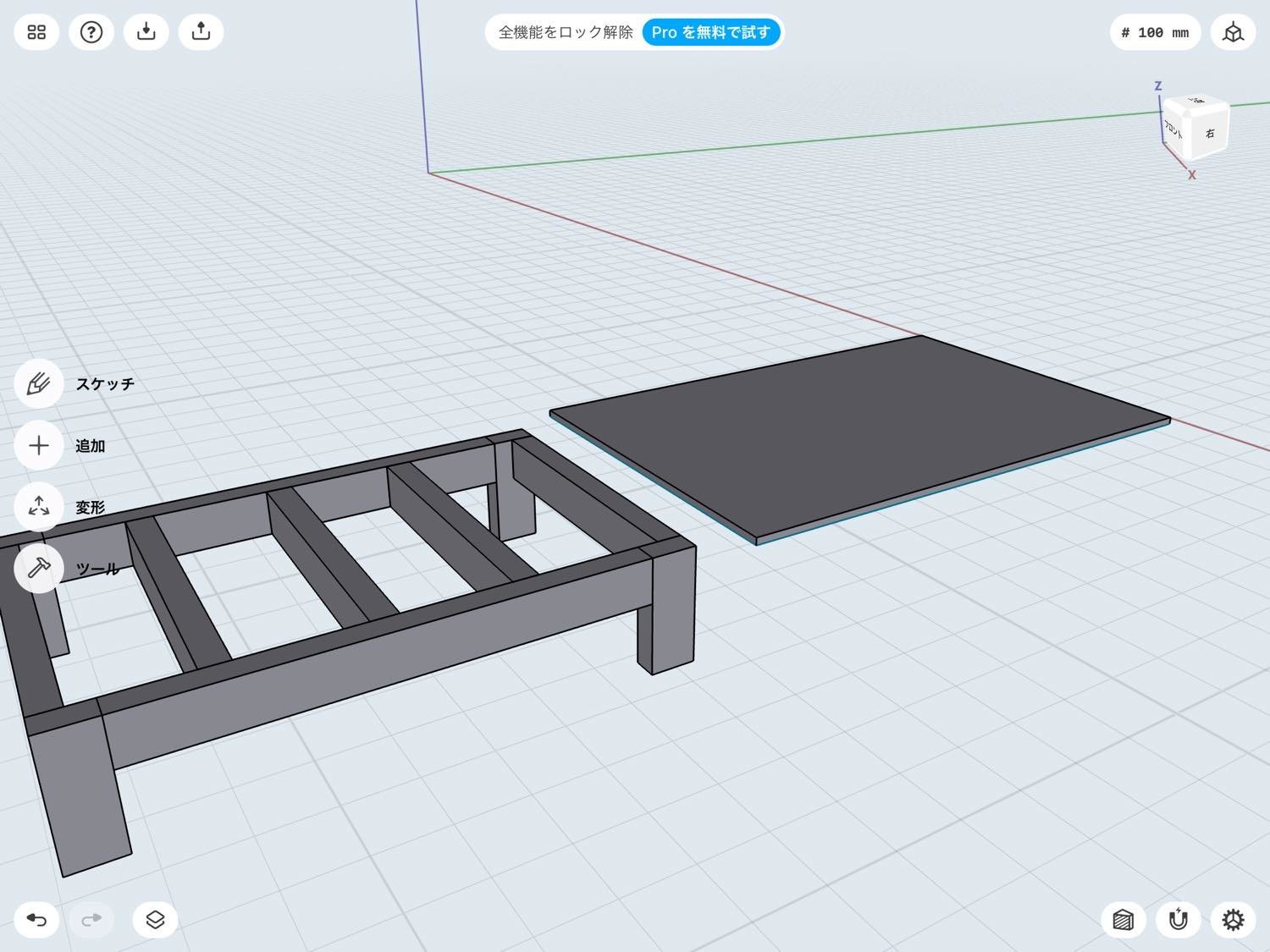Open the grid size 100 mm setting
Viewport: 1270px width, 952px height.
click(1155, 32)
